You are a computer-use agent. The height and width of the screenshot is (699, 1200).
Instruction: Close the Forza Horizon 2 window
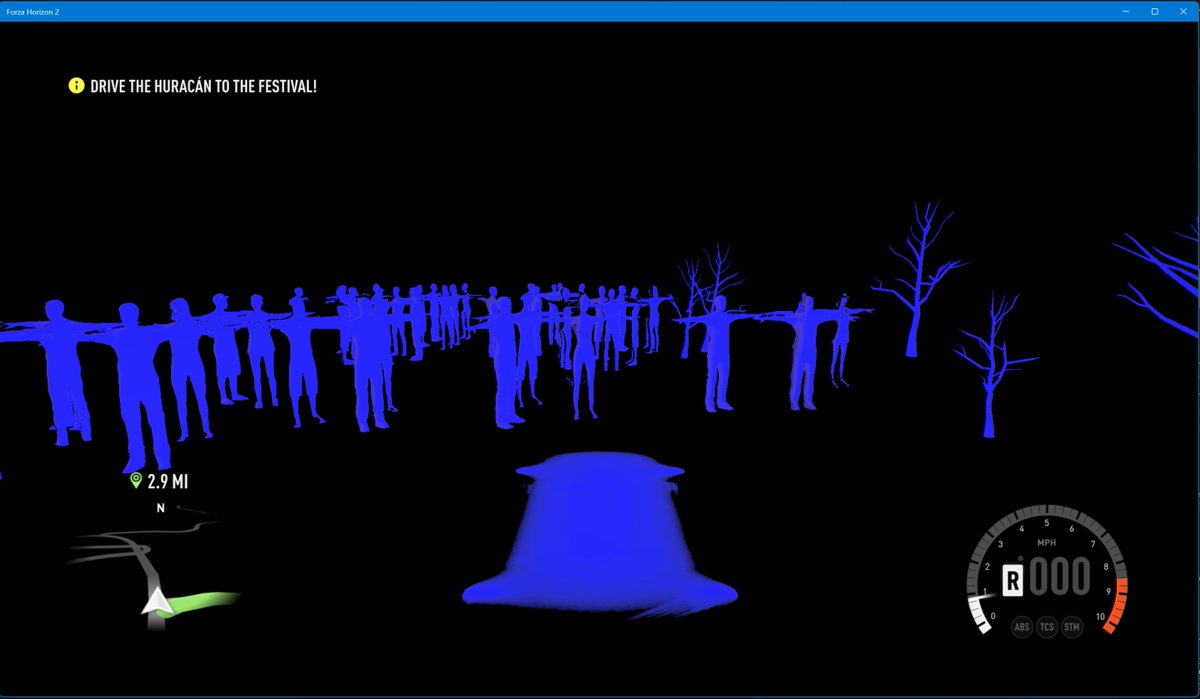click(1181, 11)
